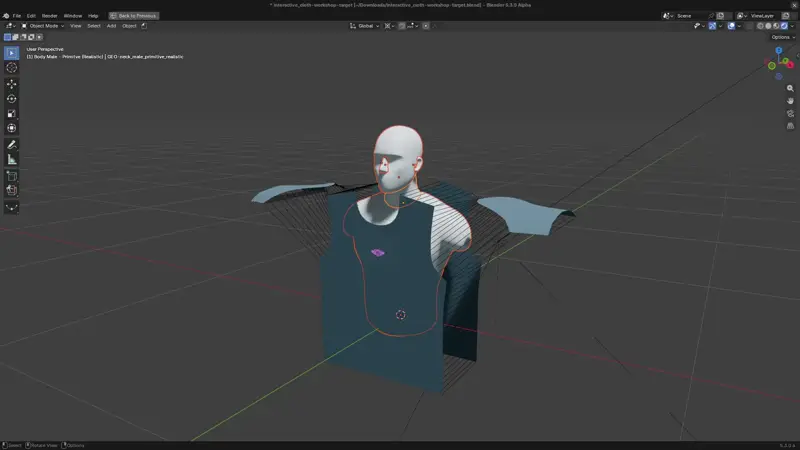The image size is (800, 450).
Task: Set selection mode to Subtract (third icon)
Action: (23, 37)
